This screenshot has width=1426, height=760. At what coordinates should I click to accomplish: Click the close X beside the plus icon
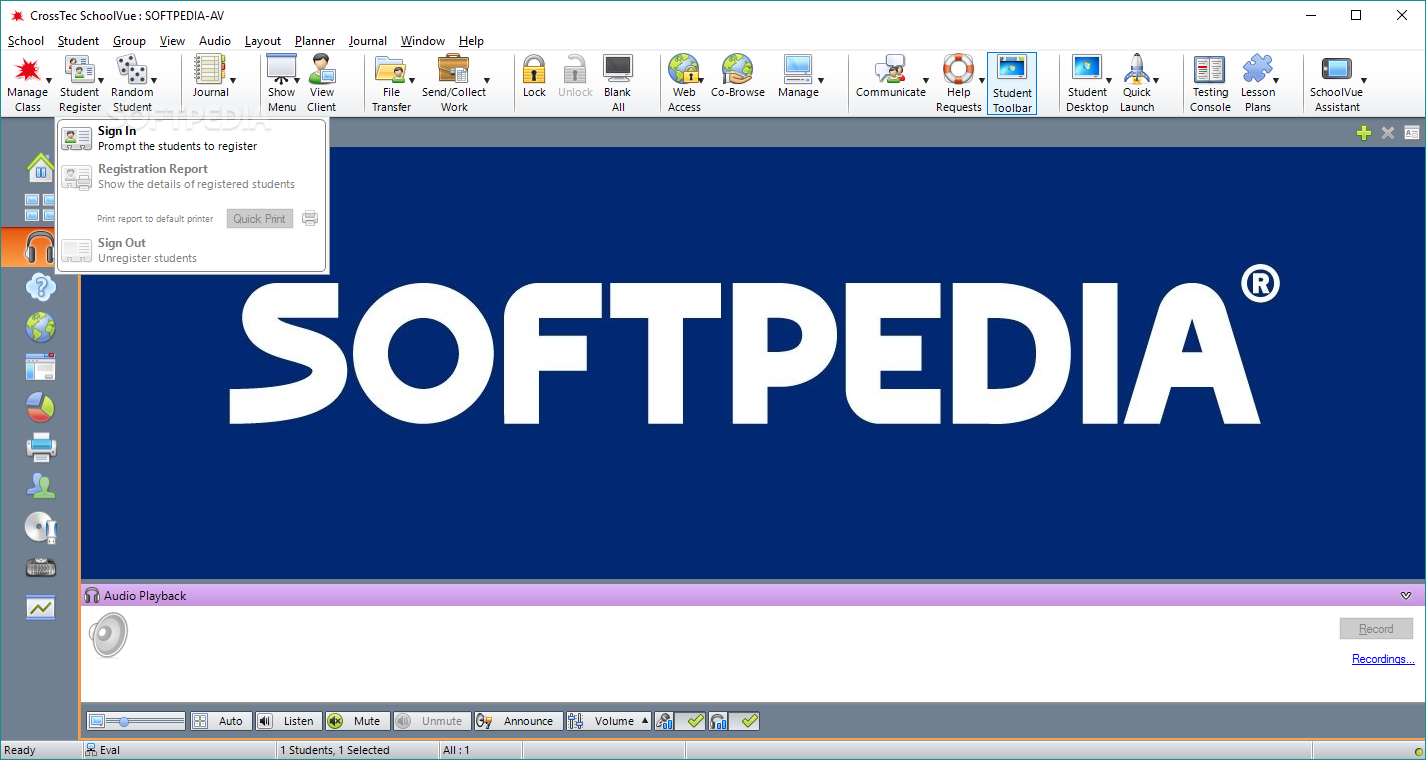pyautogui.click(x=1388, y=132)
